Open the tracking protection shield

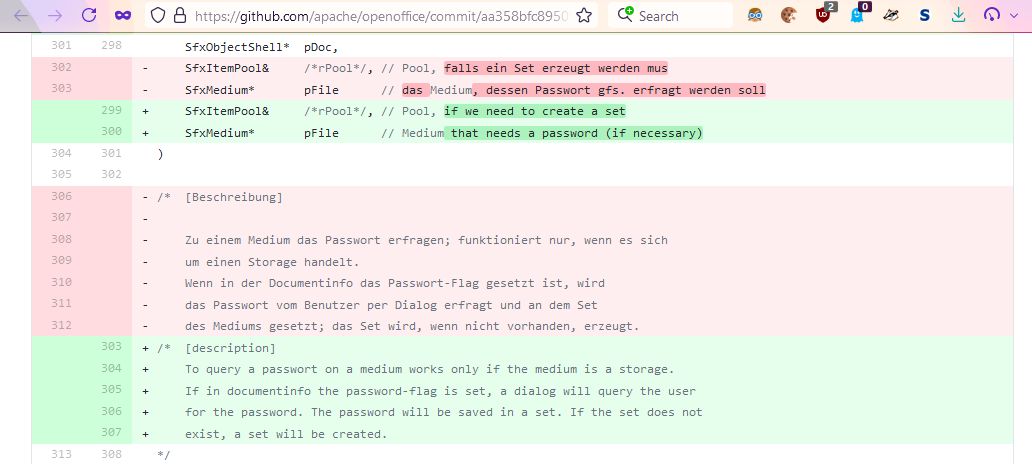click(x=156, y=16)
